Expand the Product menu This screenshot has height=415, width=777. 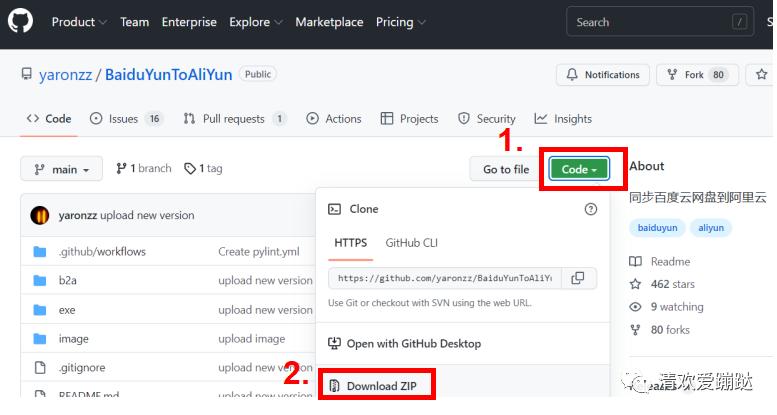78,22
